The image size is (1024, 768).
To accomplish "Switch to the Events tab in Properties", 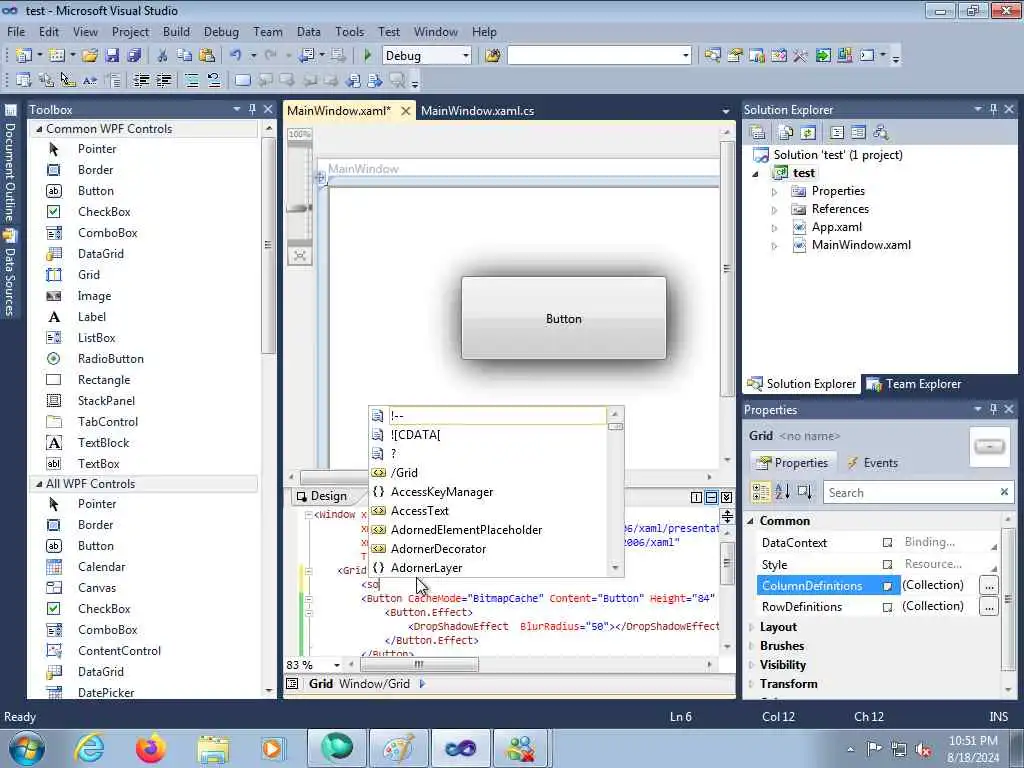I will [x=872, y=462].
